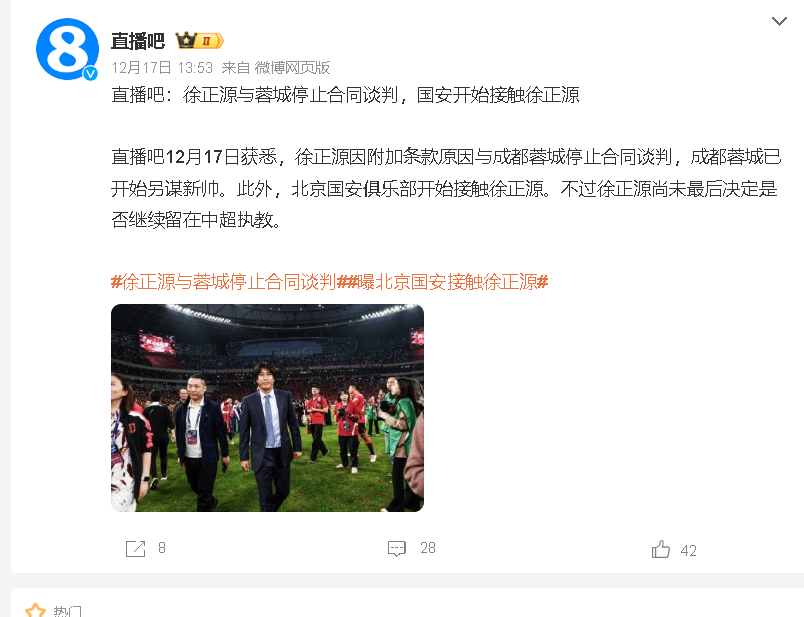804x617 pixels.
Task: Open the 直播吧 profile avatar
Action: click(67, 49)
